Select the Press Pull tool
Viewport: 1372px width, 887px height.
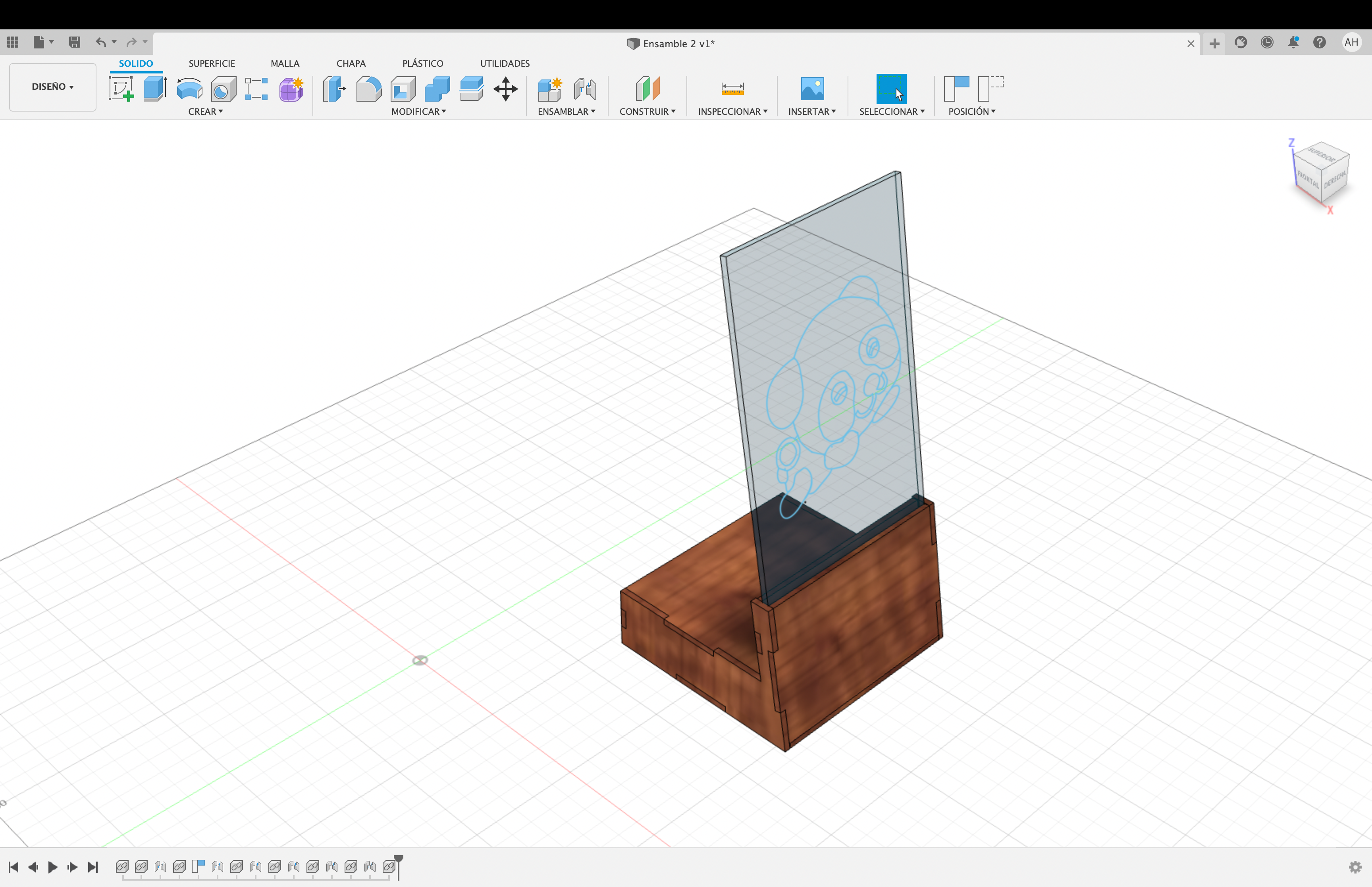pos(334,89)
